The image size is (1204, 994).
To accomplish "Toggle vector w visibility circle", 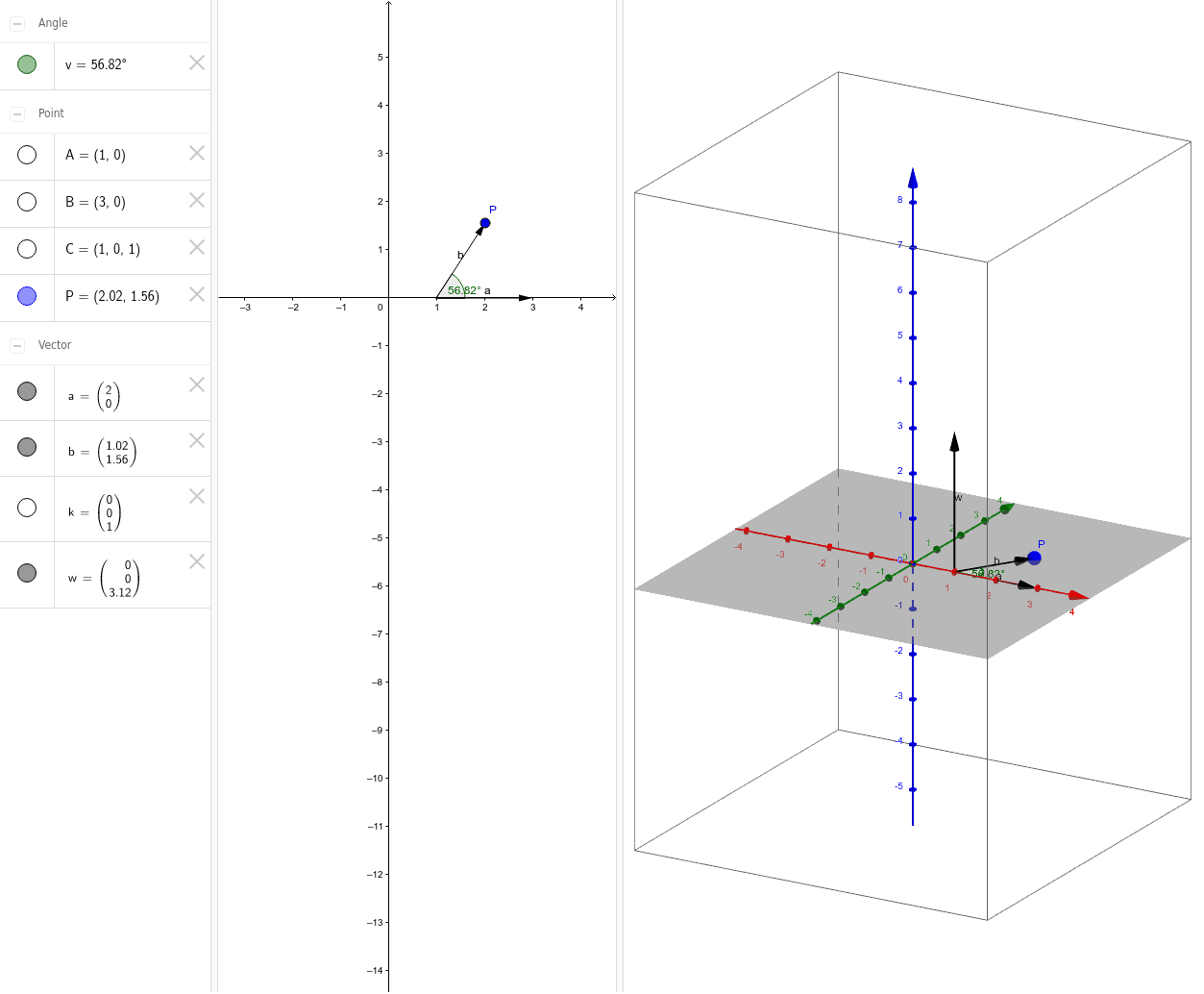I will point(26,573).
